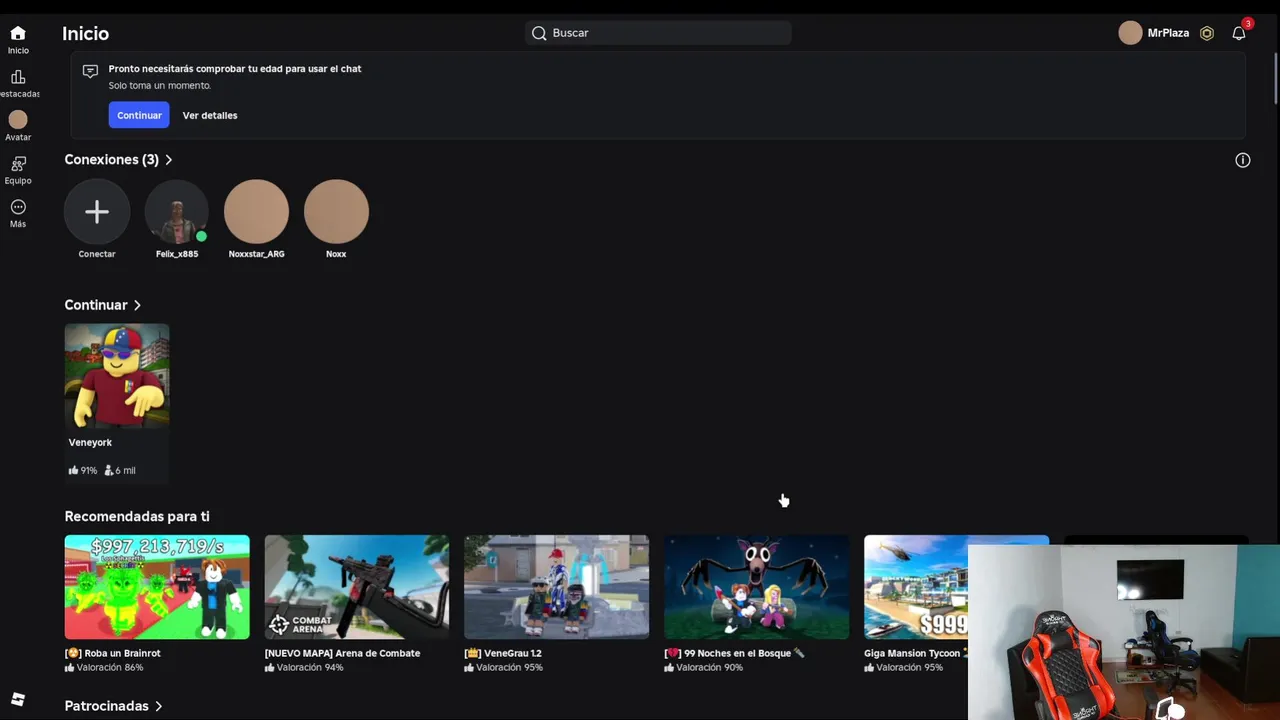Open the Destacadas charts icon in sidebar
Image resolution: width=1280 pixels, height=720 pixels.
[18, 77]
